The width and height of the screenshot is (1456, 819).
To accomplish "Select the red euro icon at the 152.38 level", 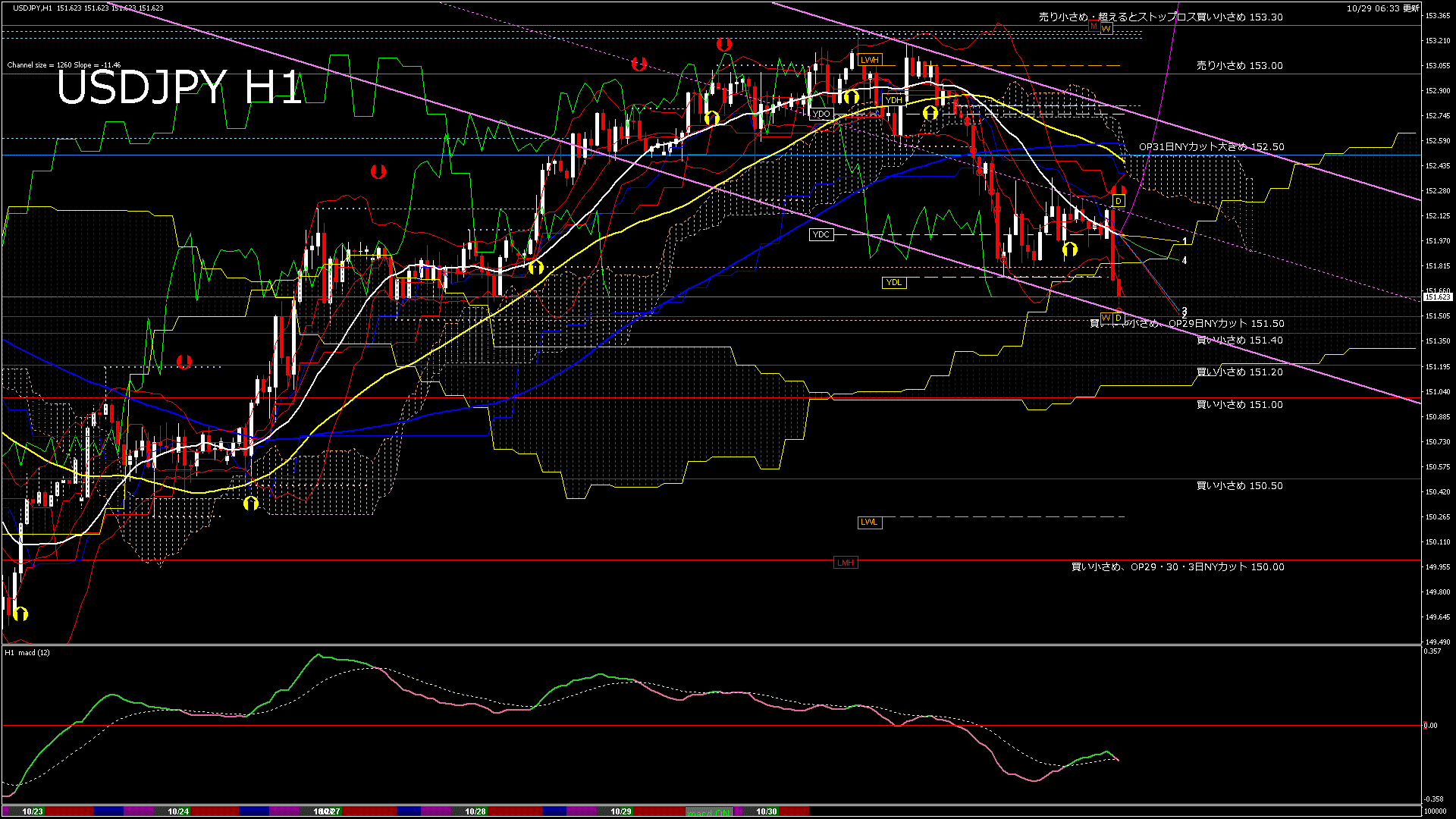I will pyautogui.click(x=378, y=171).
